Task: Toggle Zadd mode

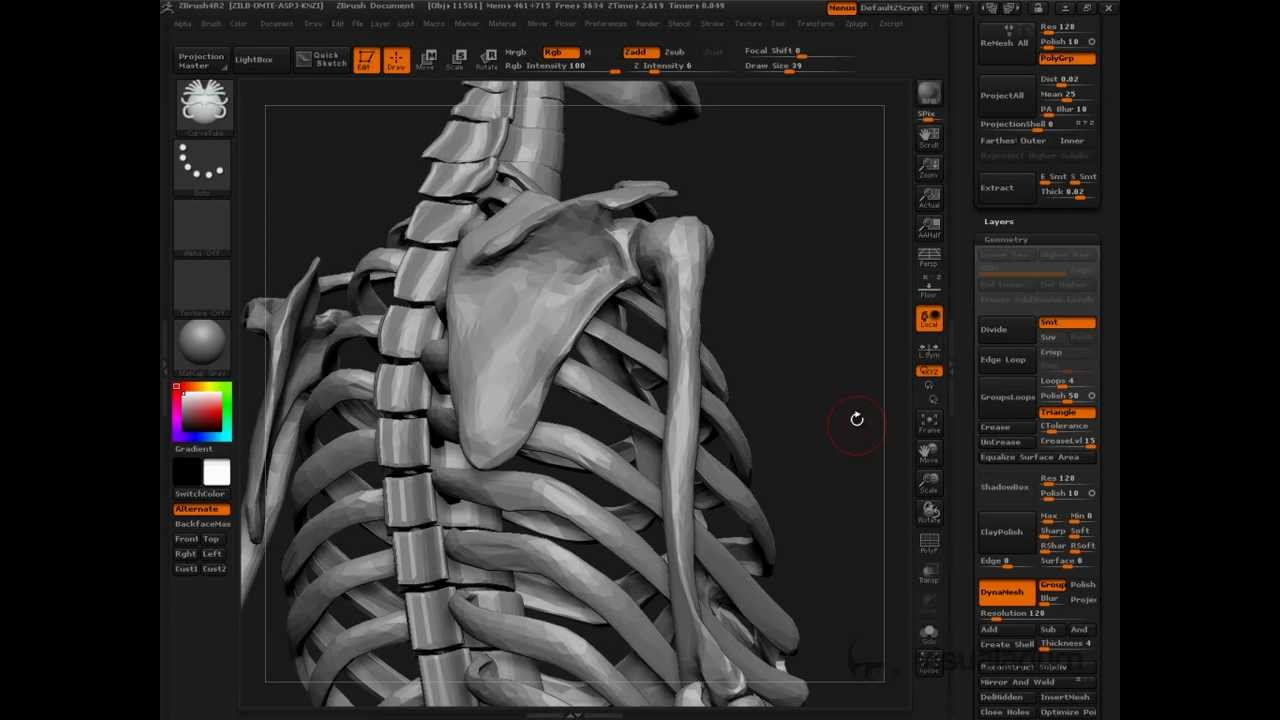Action: [x=639, y=52]
